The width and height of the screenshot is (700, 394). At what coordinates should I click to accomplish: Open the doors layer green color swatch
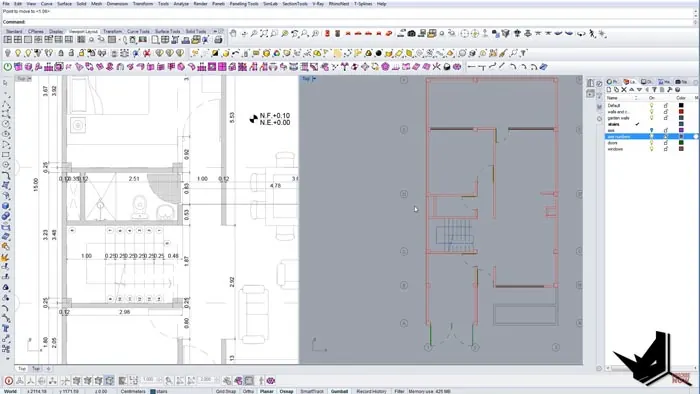click(x=681, y=143)
